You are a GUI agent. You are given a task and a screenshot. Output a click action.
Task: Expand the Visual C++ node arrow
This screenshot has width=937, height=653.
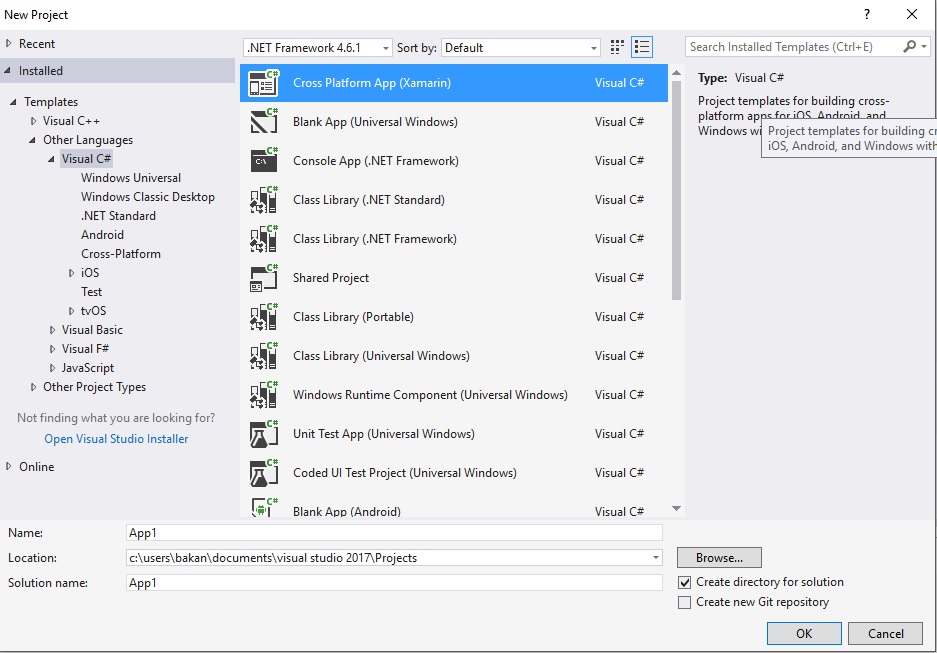tap(33, 121)
